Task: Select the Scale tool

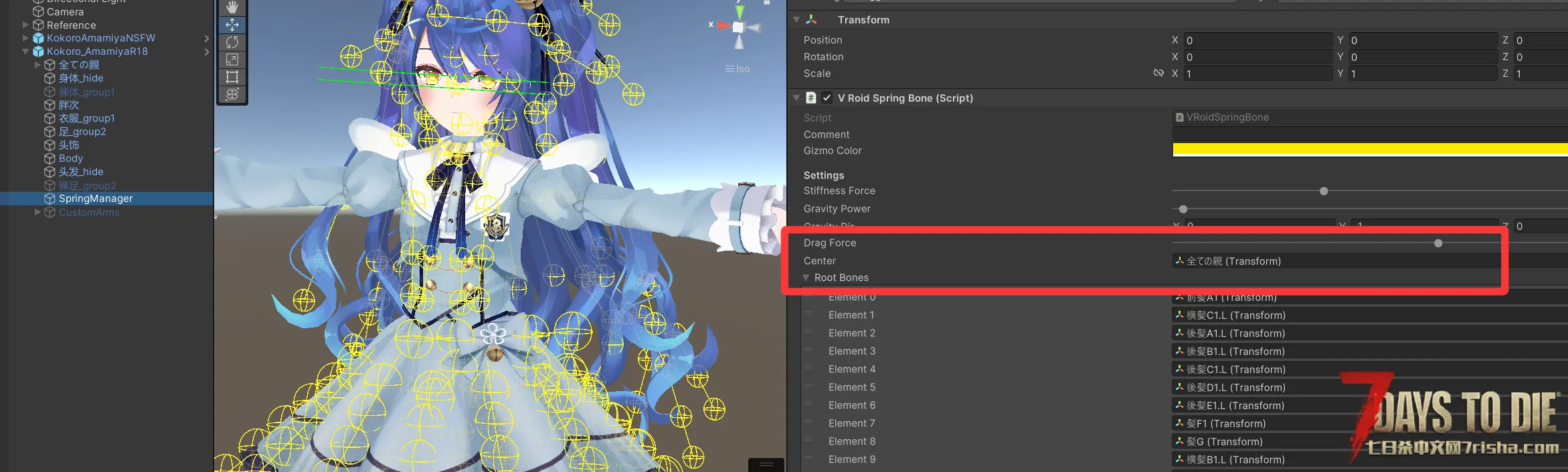Action: tap(232, 60)
